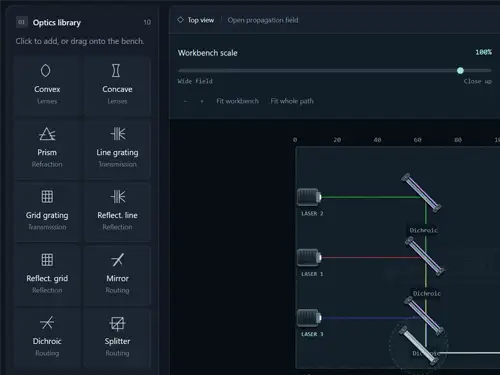The image size is (500, 375).
Task: Switch to Top view tab
Action: coord(201,20)
